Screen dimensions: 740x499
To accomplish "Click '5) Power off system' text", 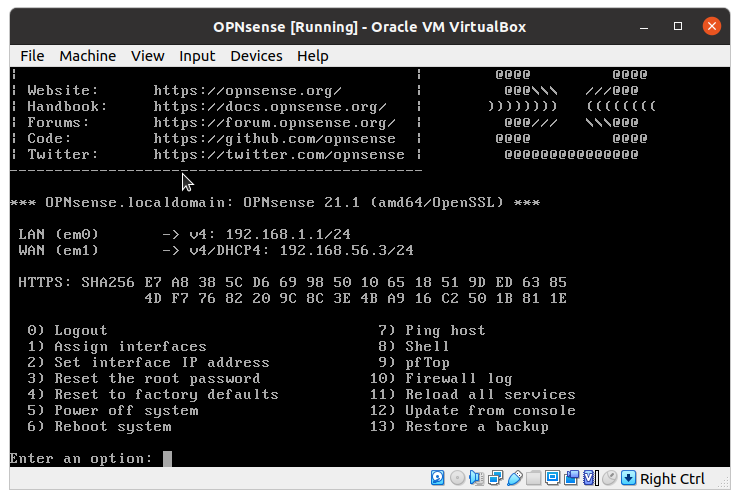I will (x=112, y=410).
